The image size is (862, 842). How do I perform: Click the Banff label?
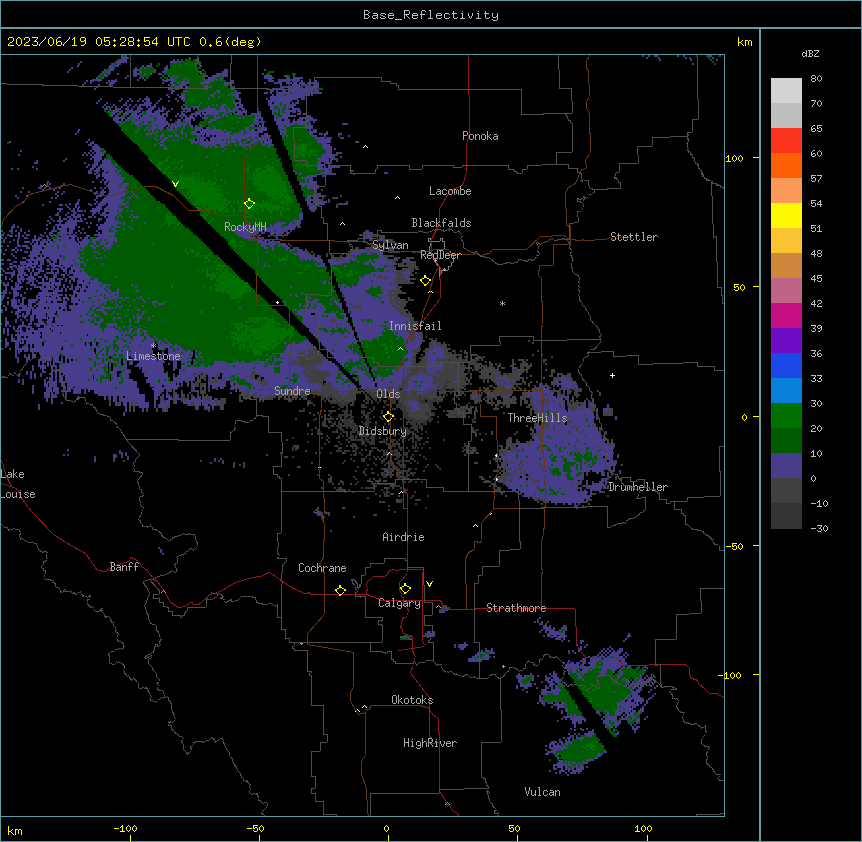124,567
